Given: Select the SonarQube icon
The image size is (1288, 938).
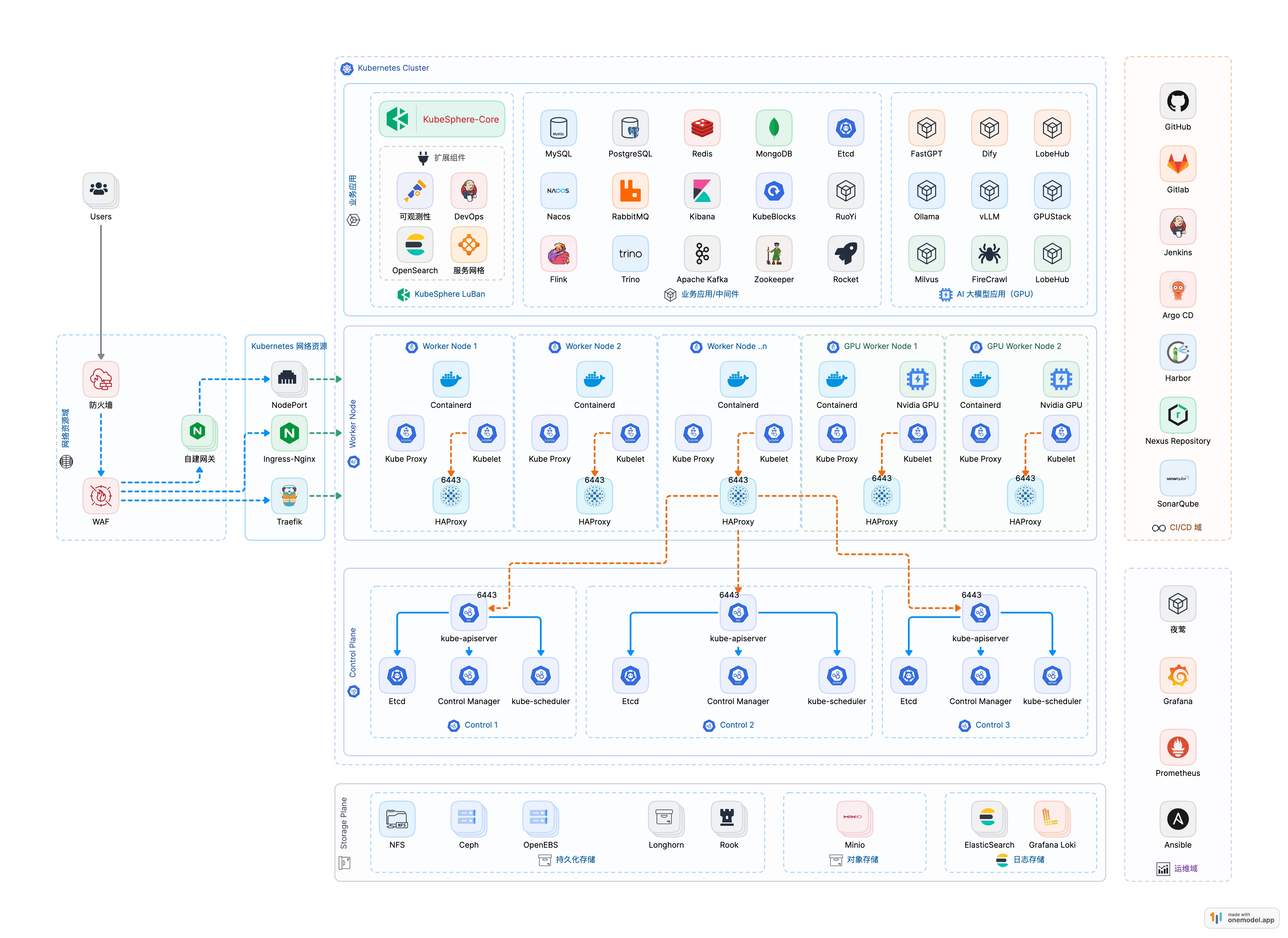Looking at the screenshot, I should point(1178,477).
